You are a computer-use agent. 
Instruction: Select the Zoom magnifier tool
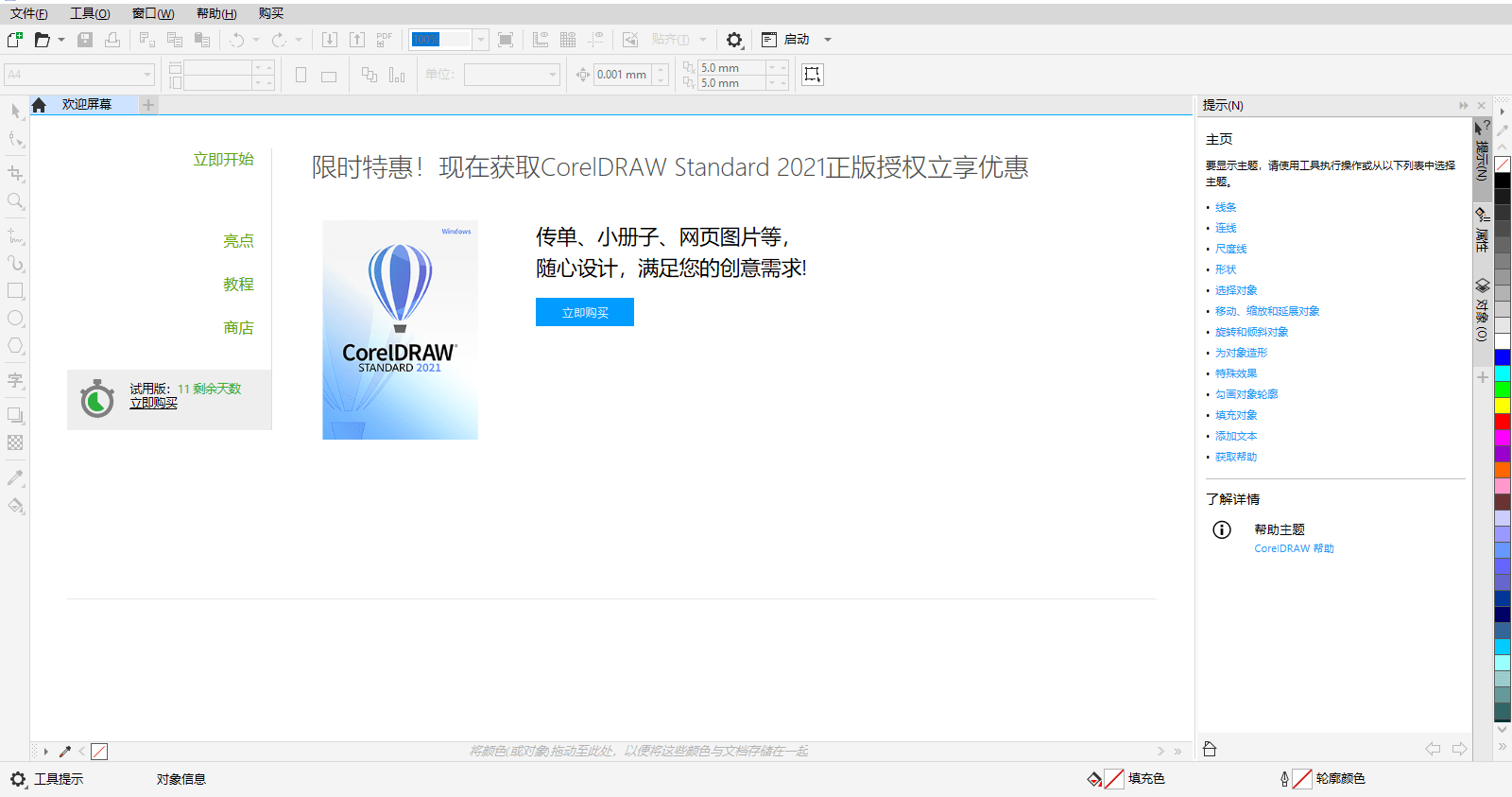coord(15,201)
